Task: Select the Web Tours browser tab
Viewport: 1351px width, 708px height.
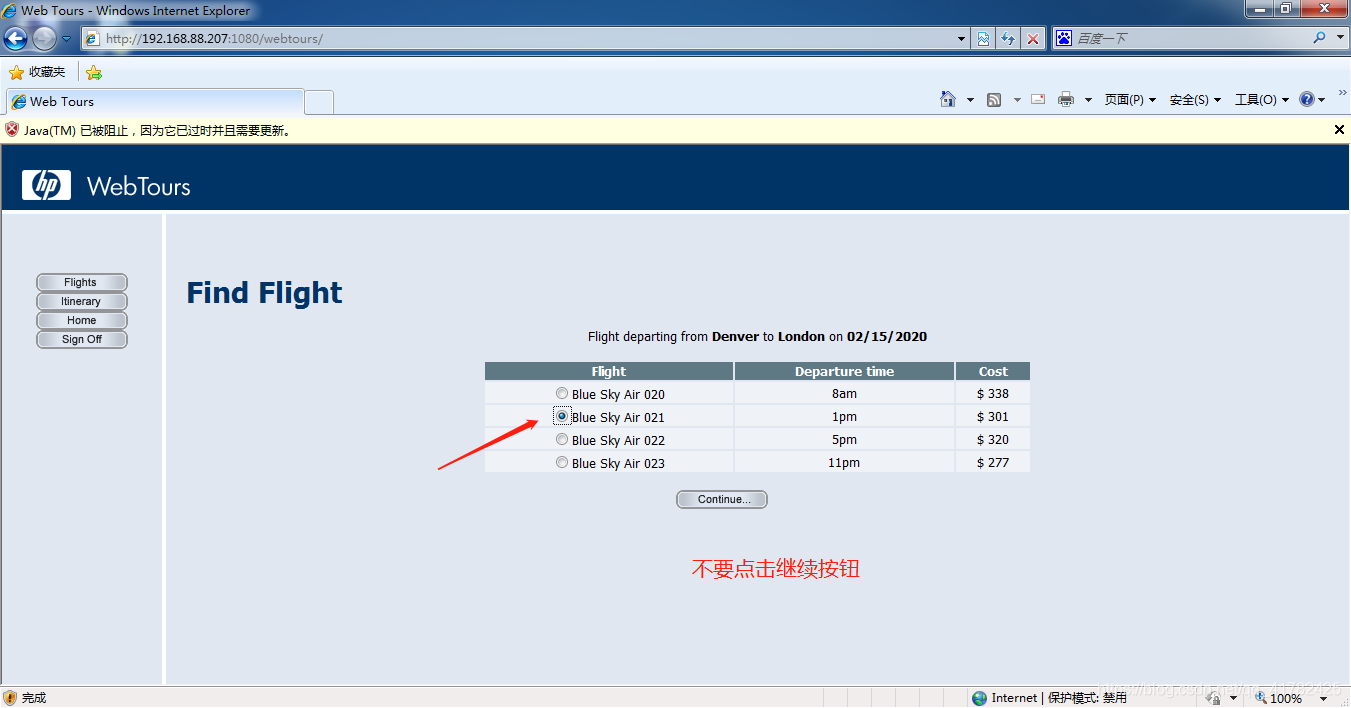Action: [x=155, y=101]
